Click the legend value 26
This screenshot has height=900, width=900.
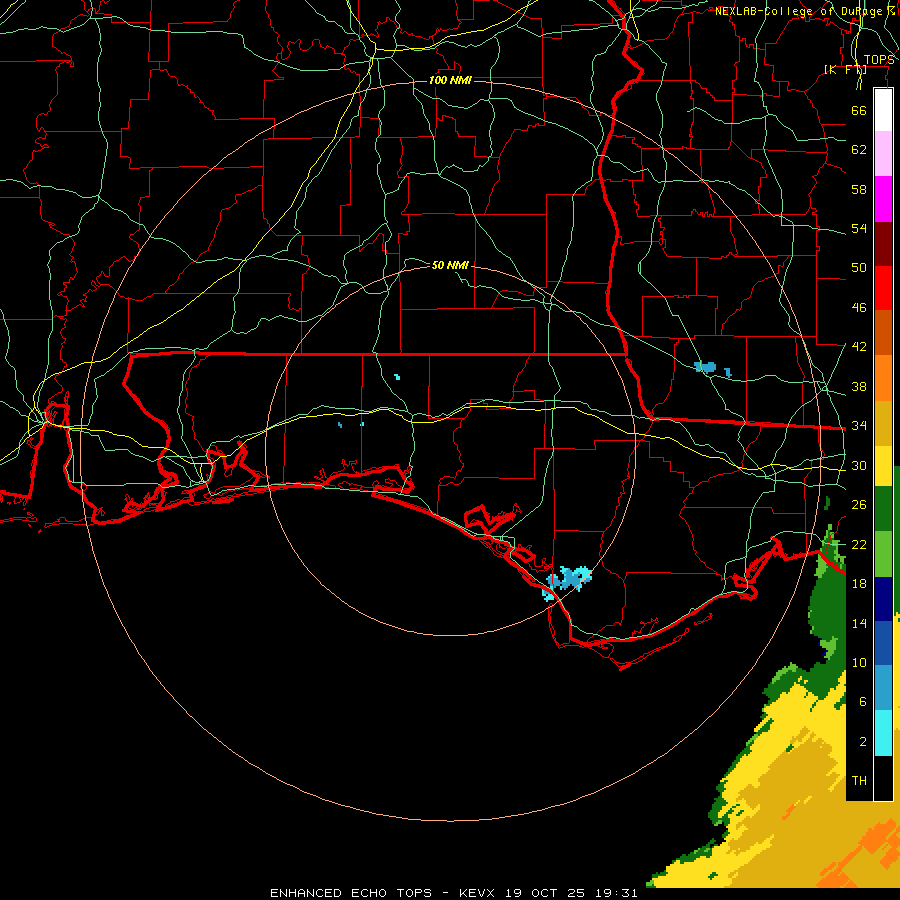point(859,505)
